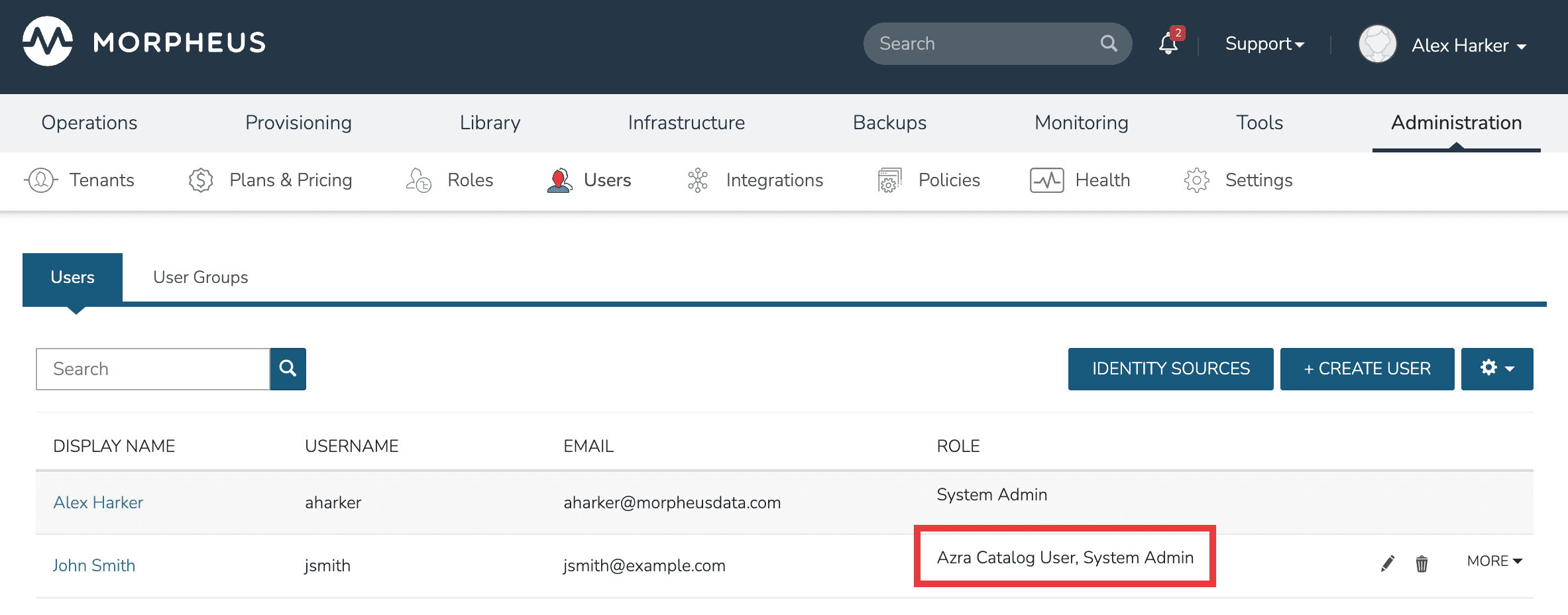The height and width of the screenshot is (615, 1568).
Task: Focus the users list search field
Action: [x=153, y=368]
